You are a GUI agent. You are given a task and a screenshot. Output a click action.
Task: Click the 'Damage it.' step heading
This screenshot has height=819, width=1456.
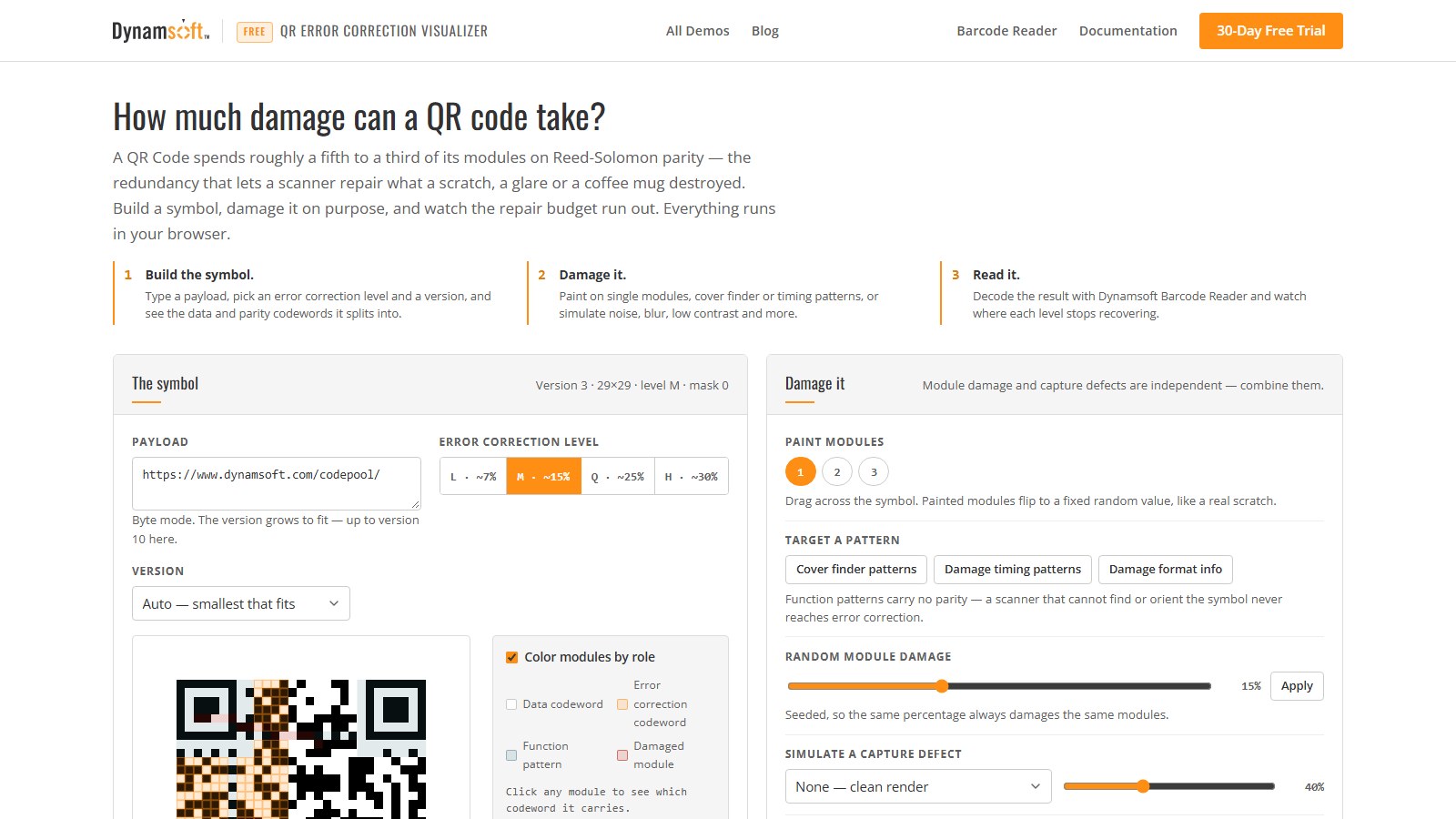pyautogui.click(x=592, y=275)
